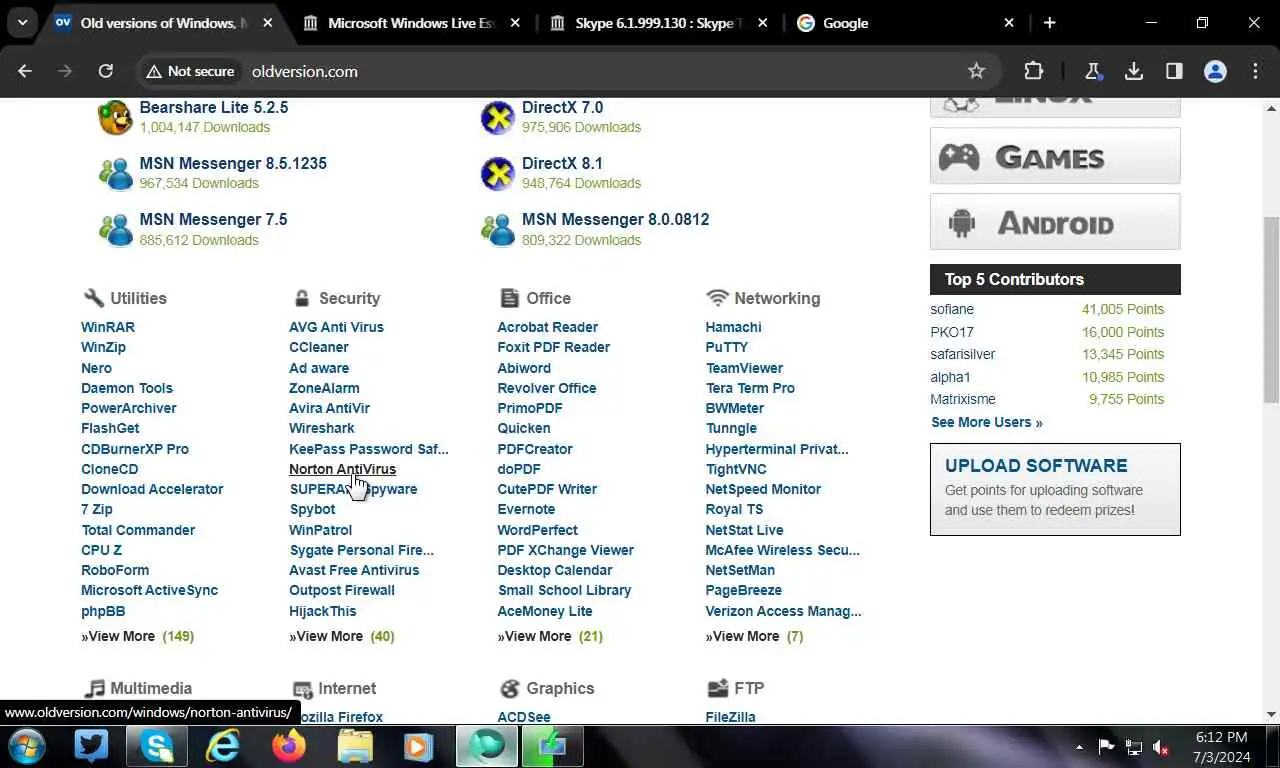The height and width of the screenshot is (768, 1280).
Task: Click the volume speaker tray icon
Action: (x=1161, y=747)
